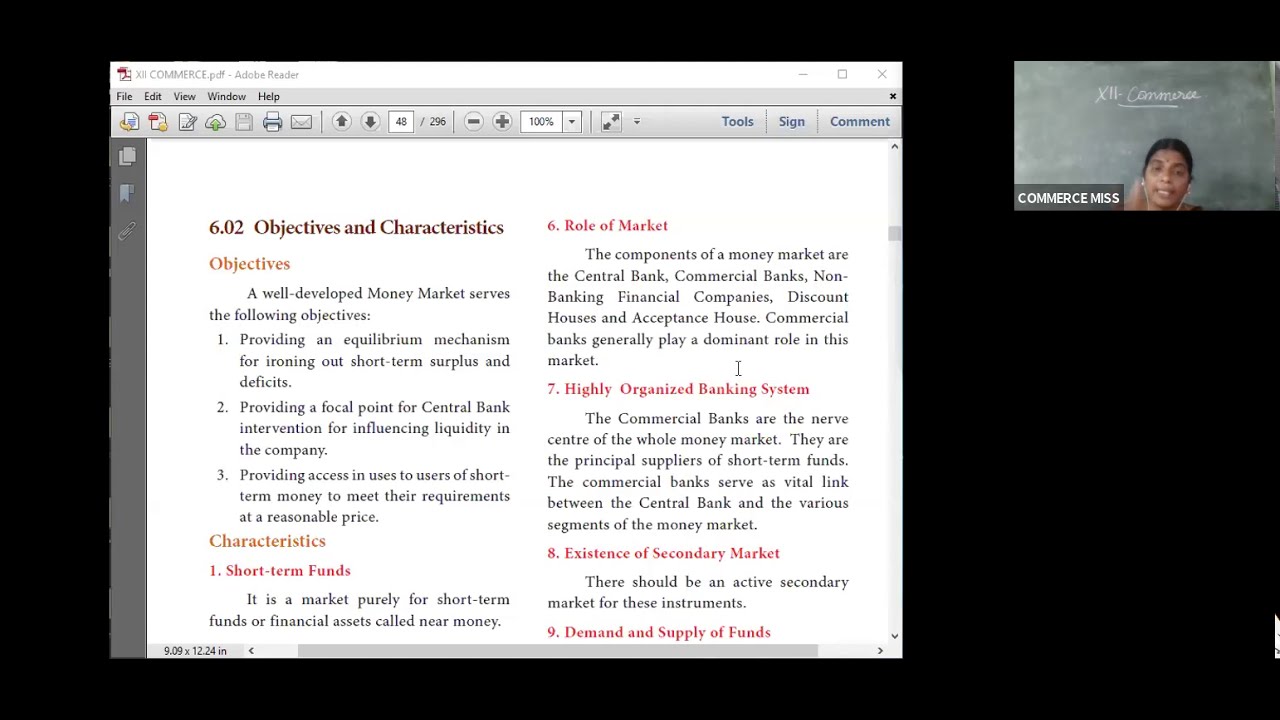Print the document with printer icon
The width and height of the screenshot is (1280, 720).
[272, 122]
